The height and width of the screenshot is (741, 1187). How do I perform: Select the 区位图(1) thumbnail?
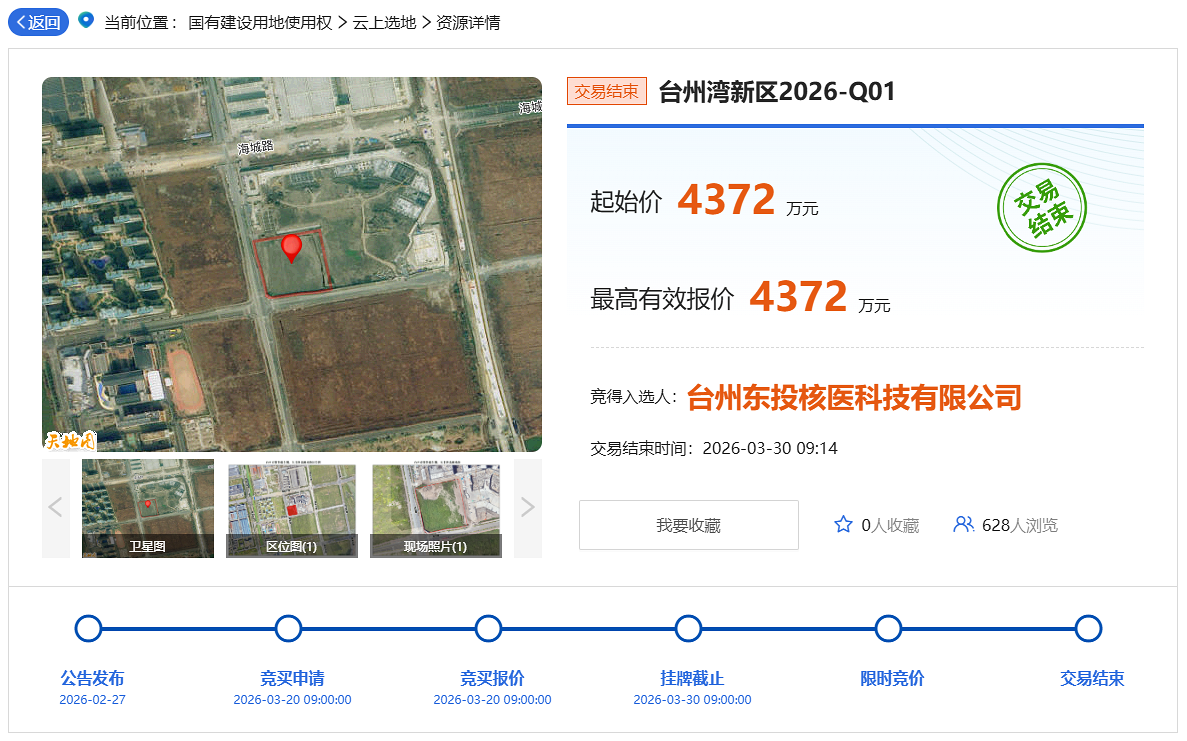[292, 508]
